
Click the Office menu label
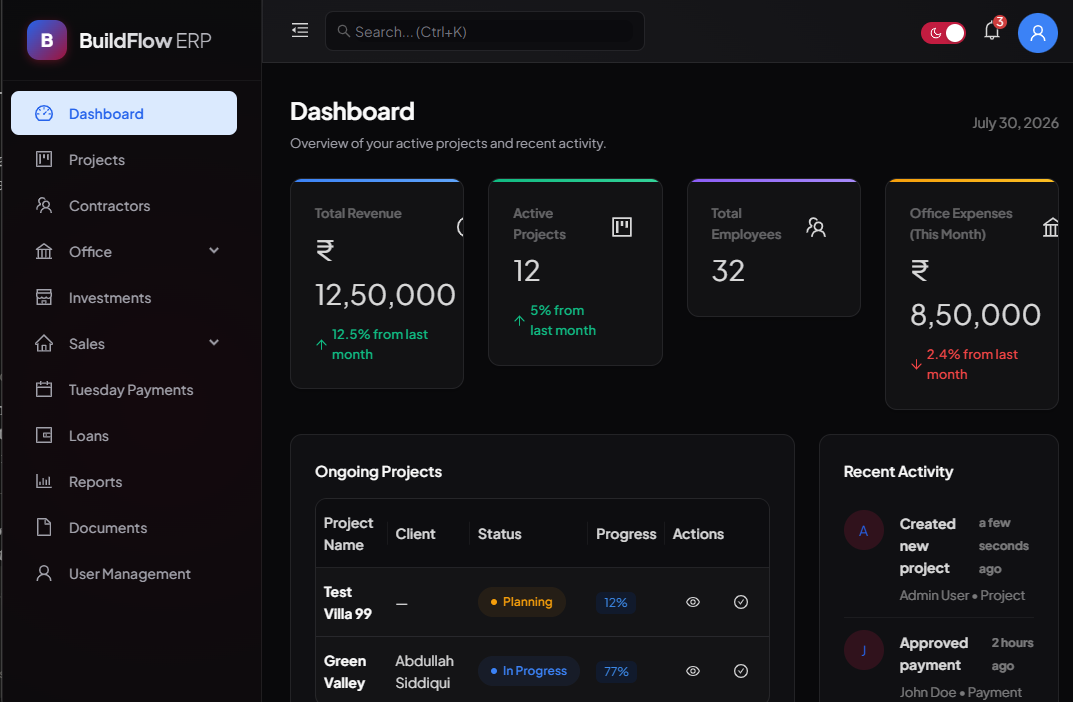[90, 252]
